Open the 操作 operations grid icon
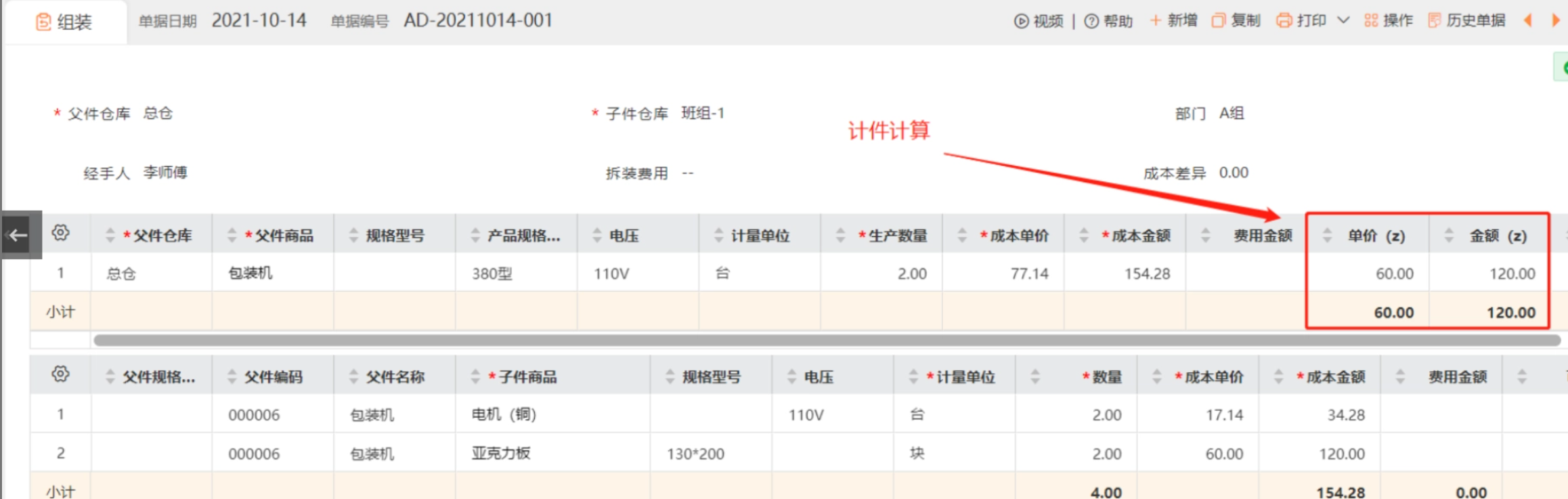Image resolution: width=1568 pixels, height=499 pixels. click(1371, 20)
